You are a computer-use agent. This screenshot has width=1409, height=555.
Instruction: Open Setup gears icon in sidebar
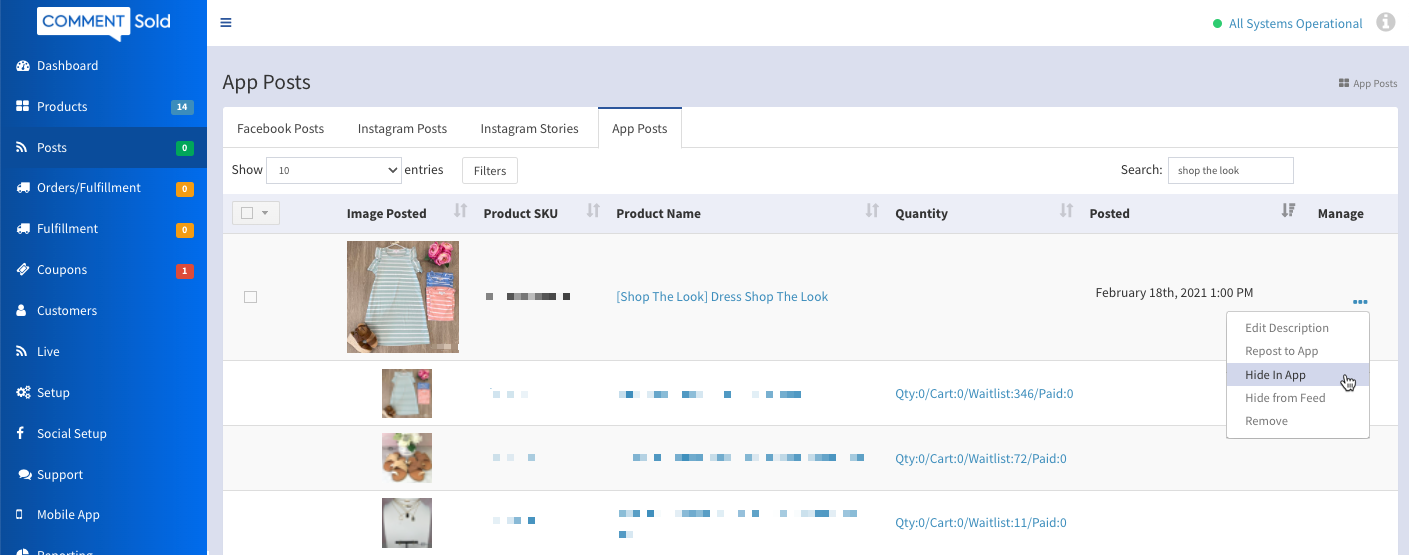22,393
